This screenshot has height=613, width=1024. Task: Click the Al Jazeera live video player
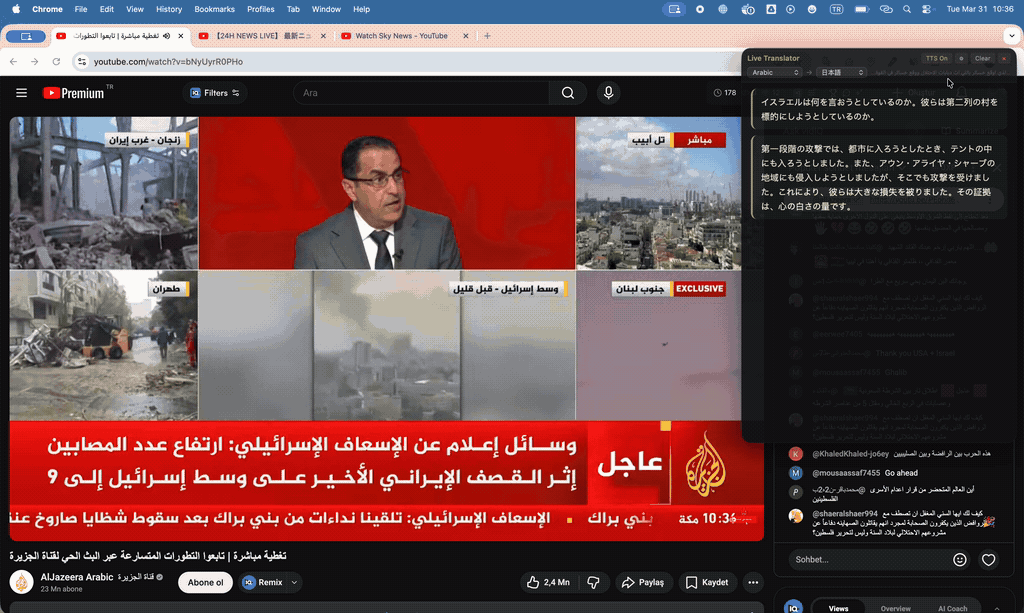387,328
